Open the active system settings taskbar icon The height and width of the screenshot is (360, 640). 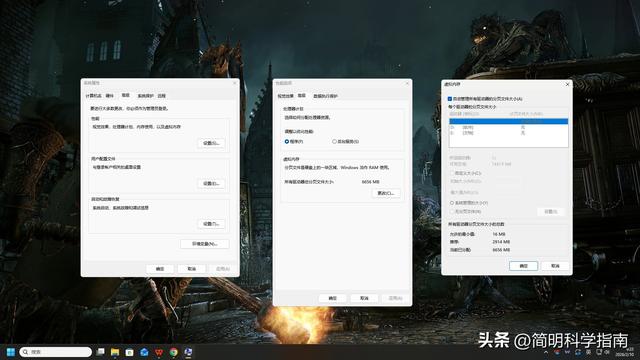(188, 352)
